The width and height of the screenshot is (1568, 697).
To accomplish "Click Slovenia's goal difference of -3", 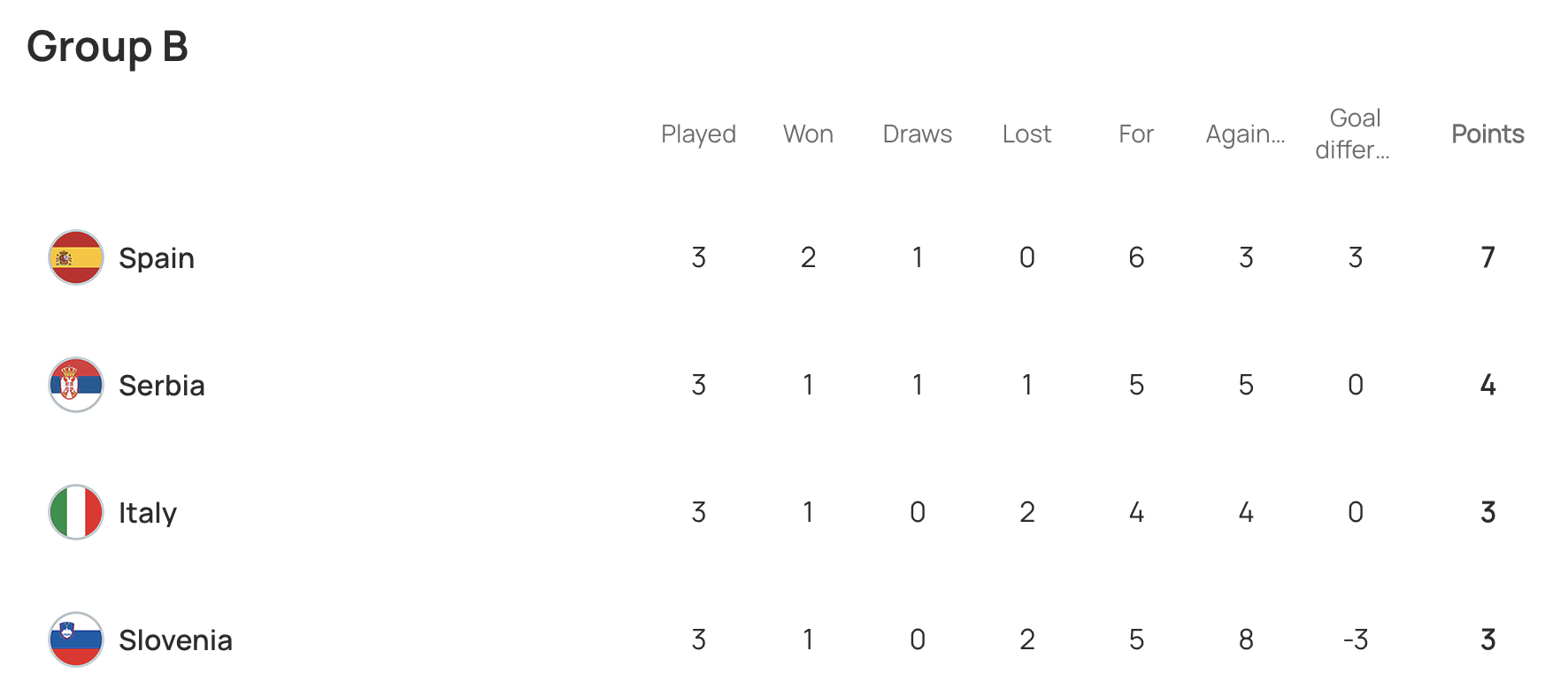I will (1355, 640).
